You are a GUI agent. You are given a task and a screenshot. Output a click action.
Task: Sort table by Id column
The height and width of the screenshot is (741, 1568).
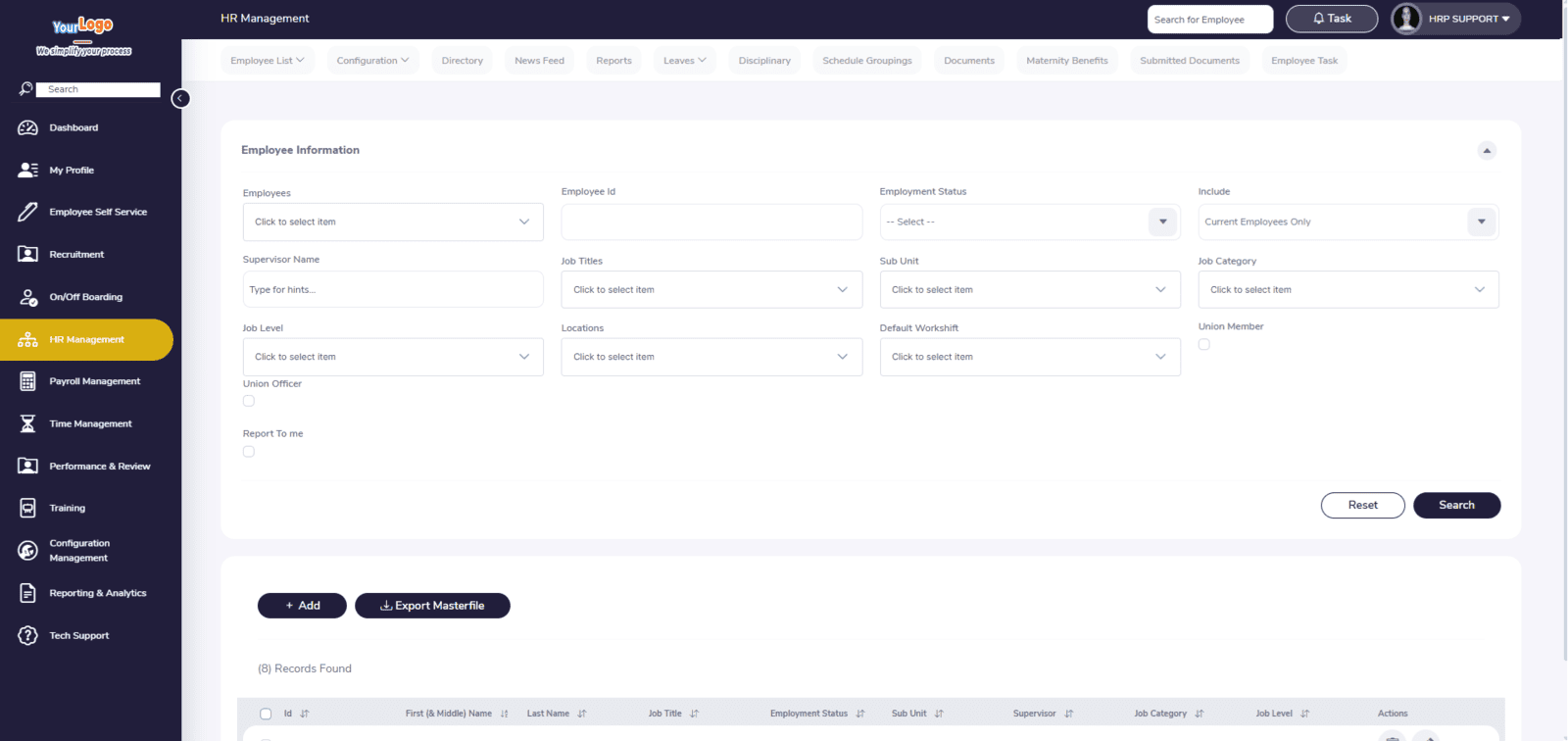click(x=305, y=714)
